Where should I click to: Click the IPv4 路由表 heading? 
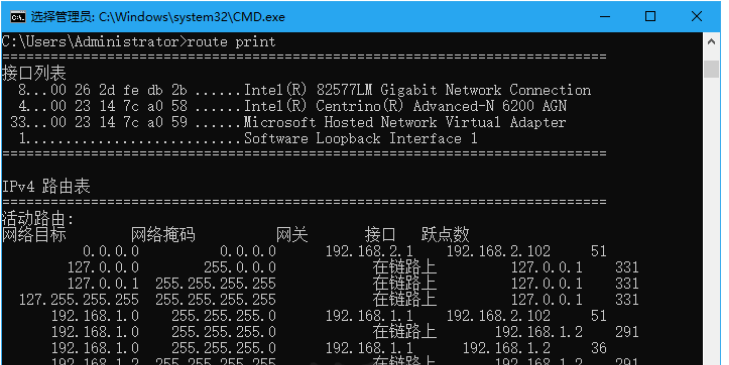[x=46, y=186]
